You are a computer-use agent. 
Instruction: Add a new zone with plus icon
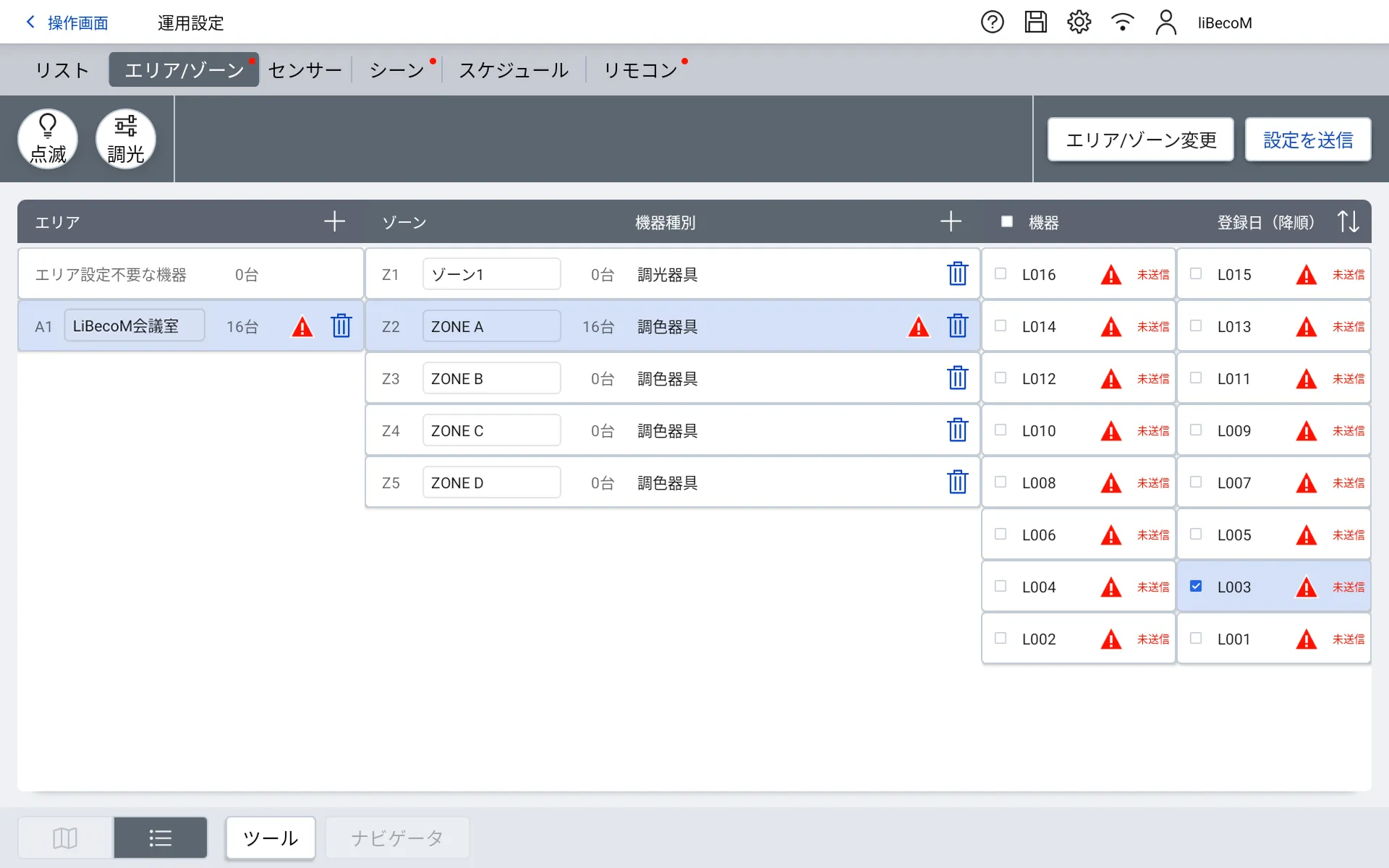coord(951,221)
